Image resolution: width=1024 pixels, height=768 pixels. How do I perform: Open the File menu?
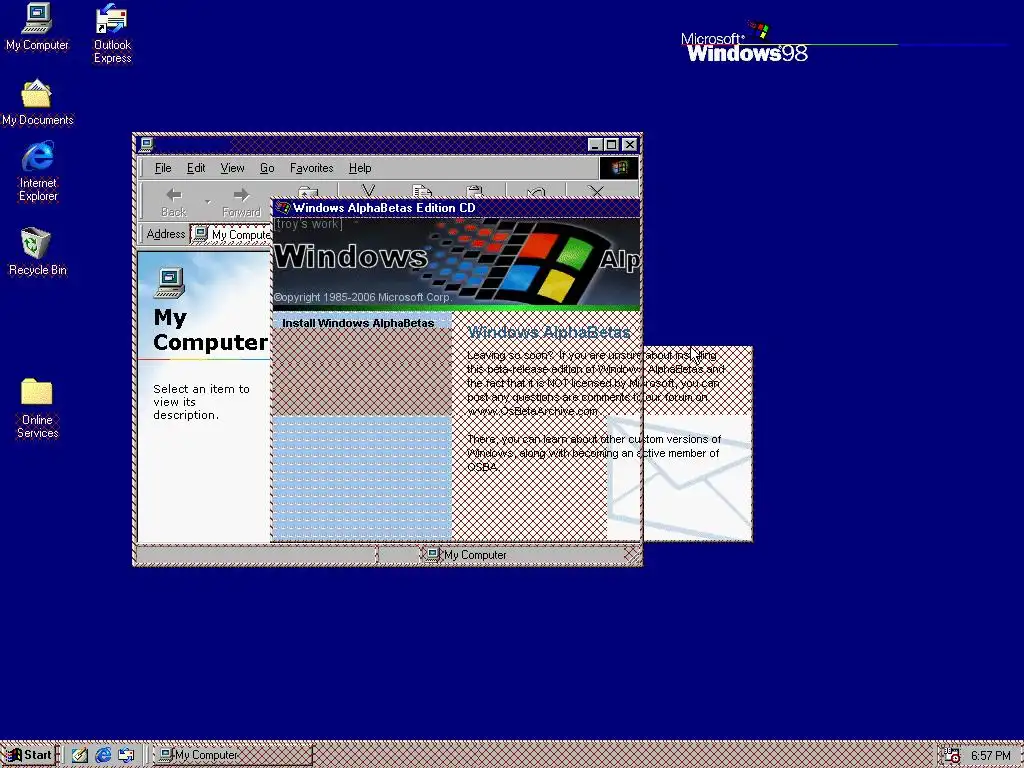pos(163,168)
